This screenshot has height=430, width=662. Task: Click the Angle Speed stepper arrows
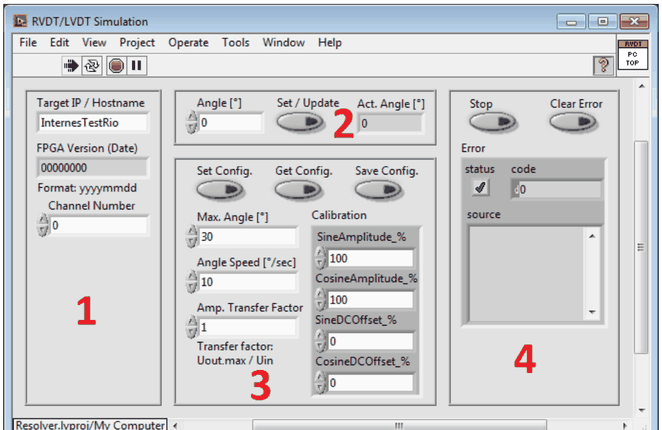(192, 281)
